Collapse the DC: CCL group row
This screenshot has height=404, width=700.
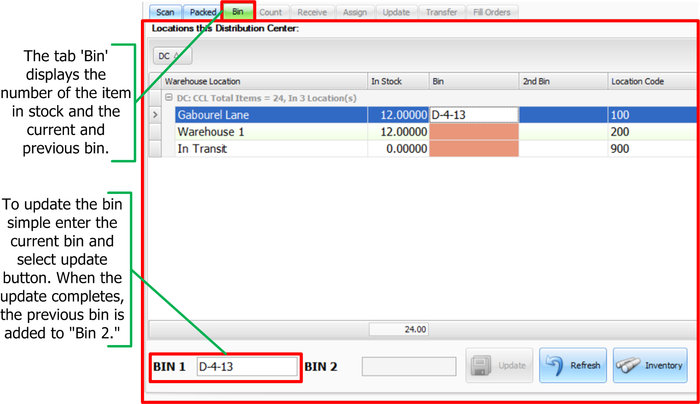pyautogui.click(x=170, y=98)
